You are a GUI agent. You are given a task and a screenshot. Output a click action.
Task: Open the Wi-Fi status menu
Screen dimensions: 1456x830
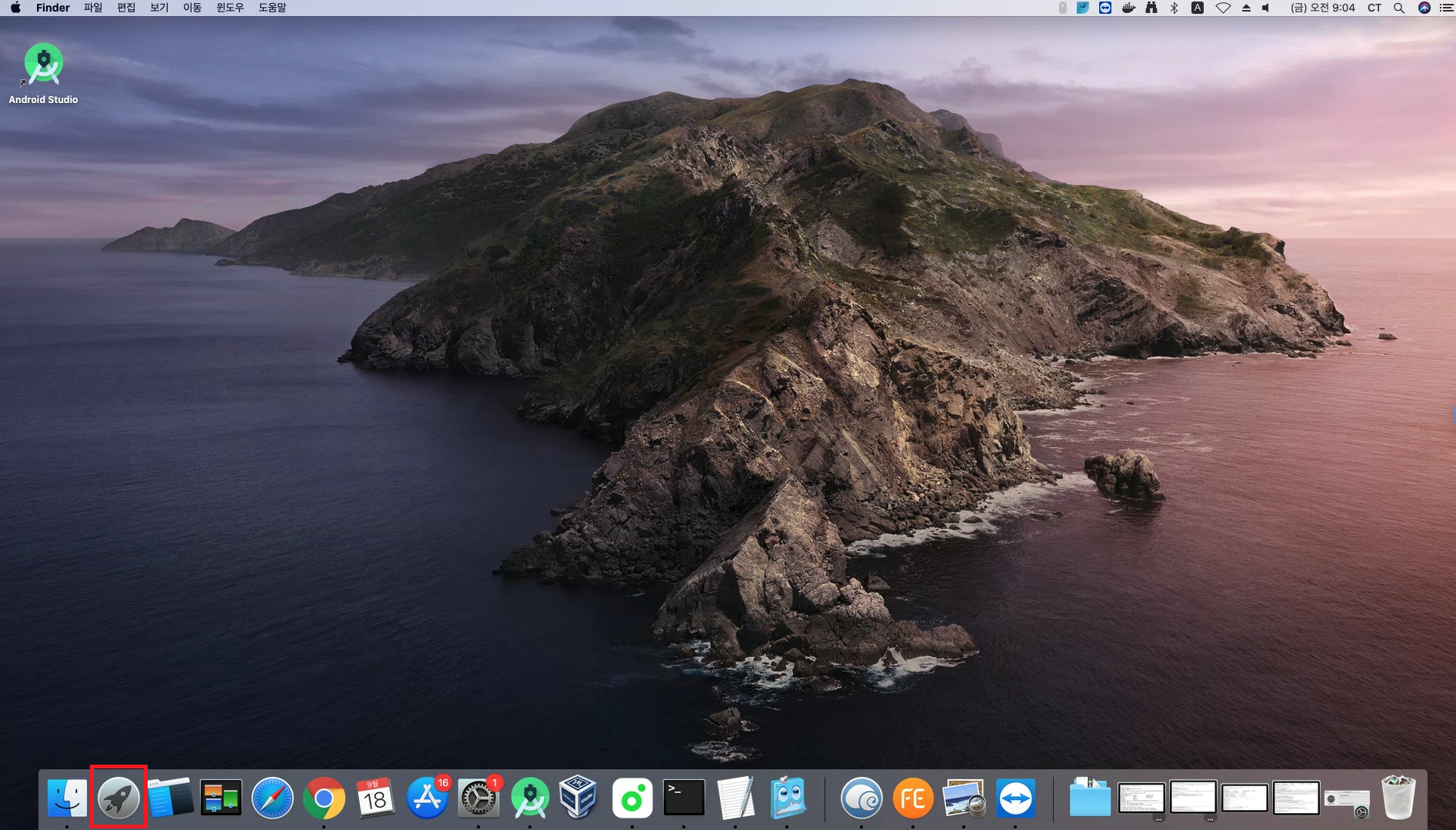point(1223,8)
